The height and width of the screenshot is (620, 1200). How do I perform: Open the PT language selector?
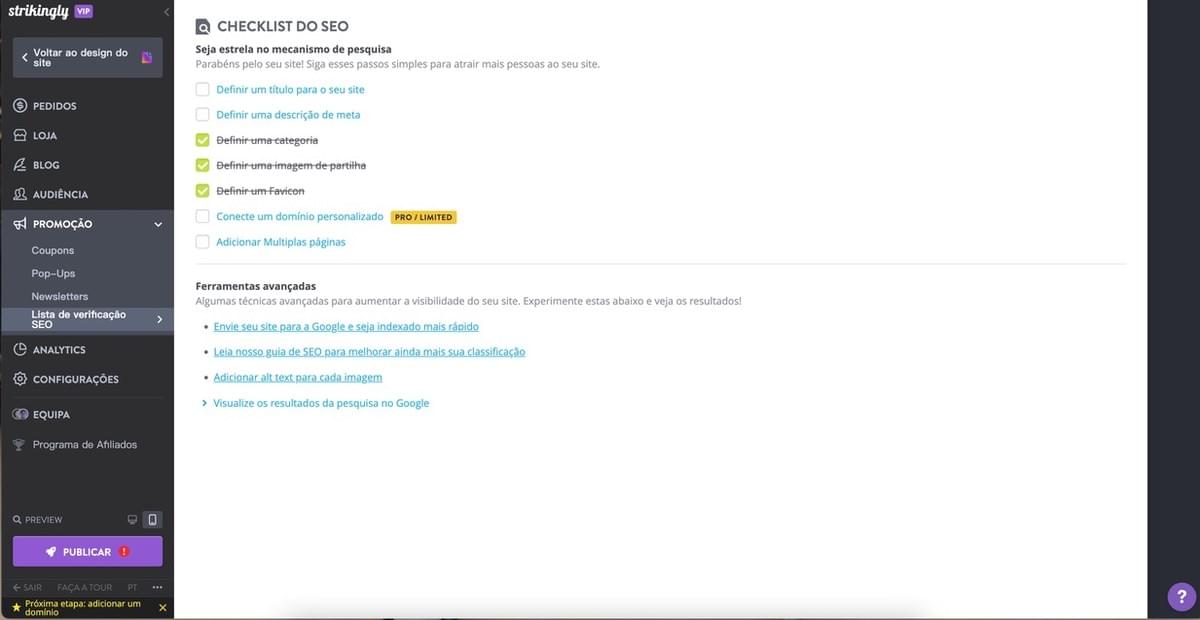point(133,587)
